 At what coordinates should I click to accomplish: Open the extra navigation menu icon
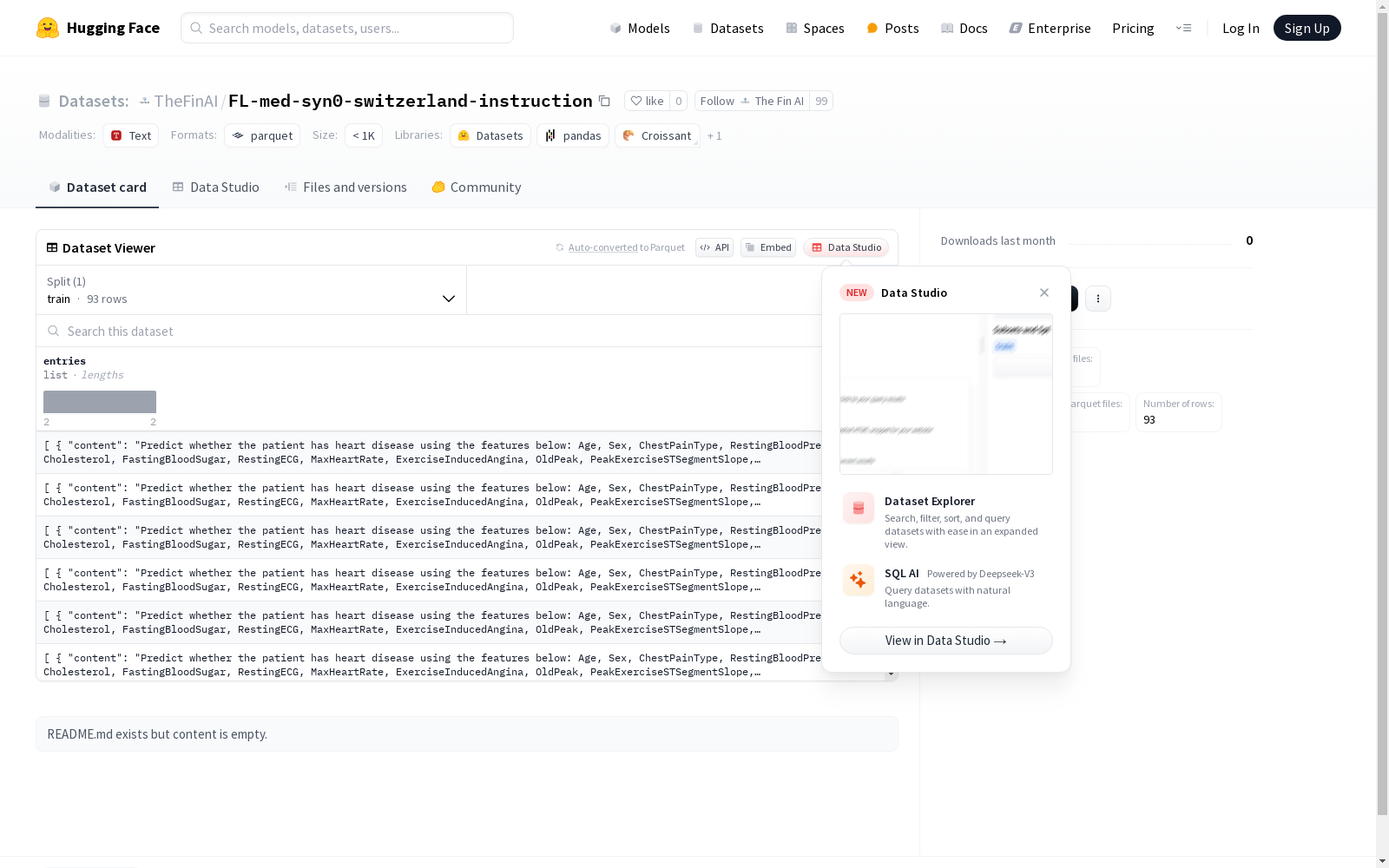point(1183,28)
